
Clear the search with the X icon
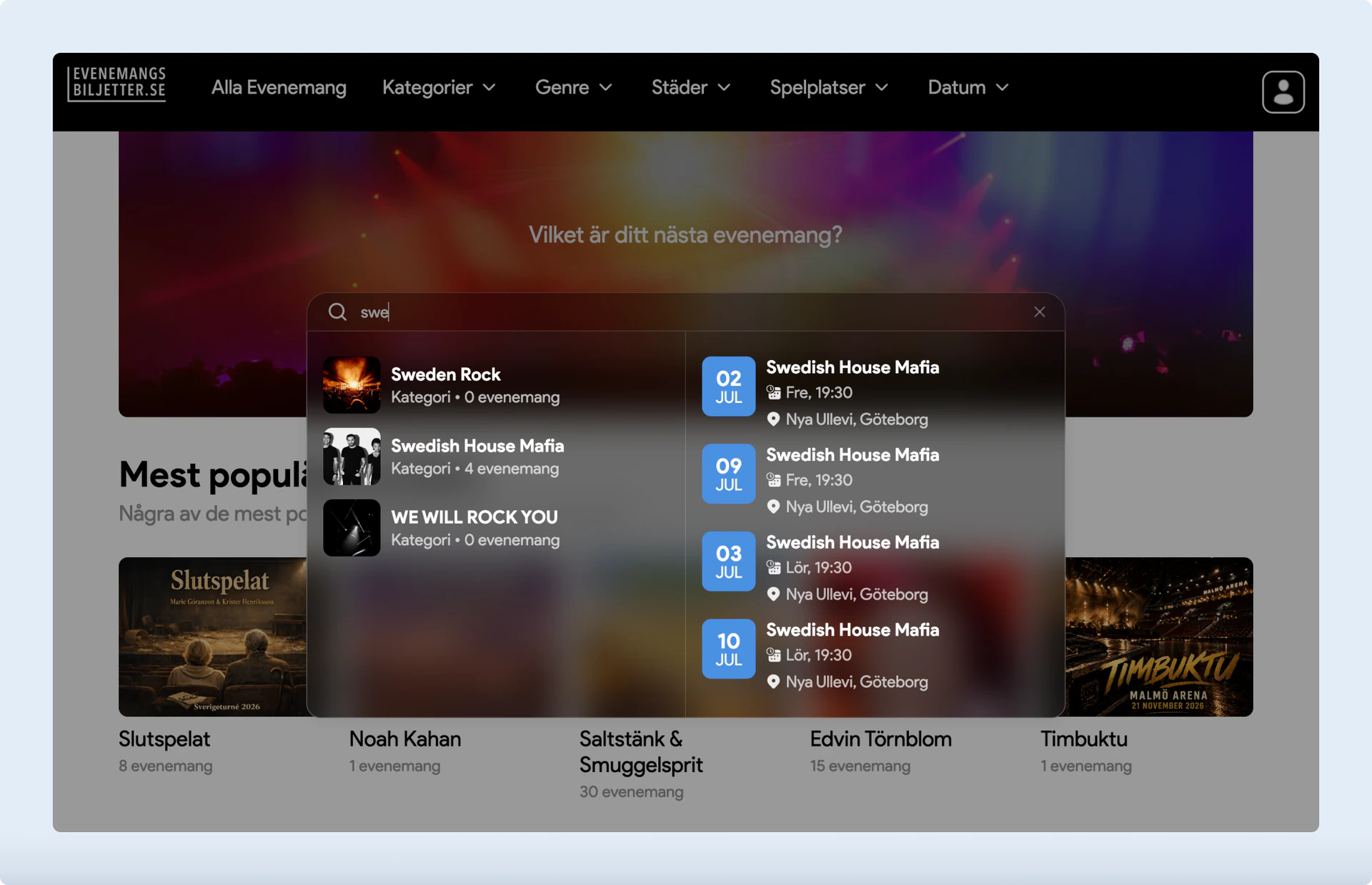1039,311
